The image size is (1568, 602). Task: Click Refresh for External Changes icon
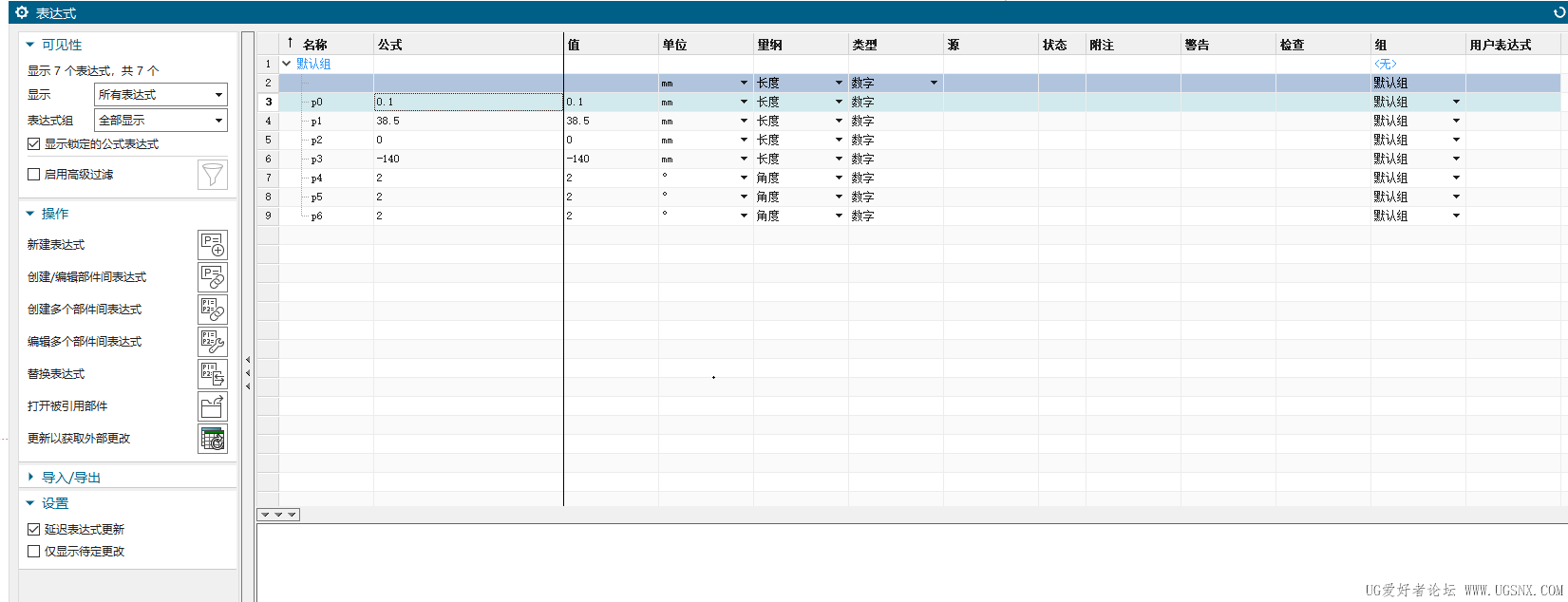(213, 439)
